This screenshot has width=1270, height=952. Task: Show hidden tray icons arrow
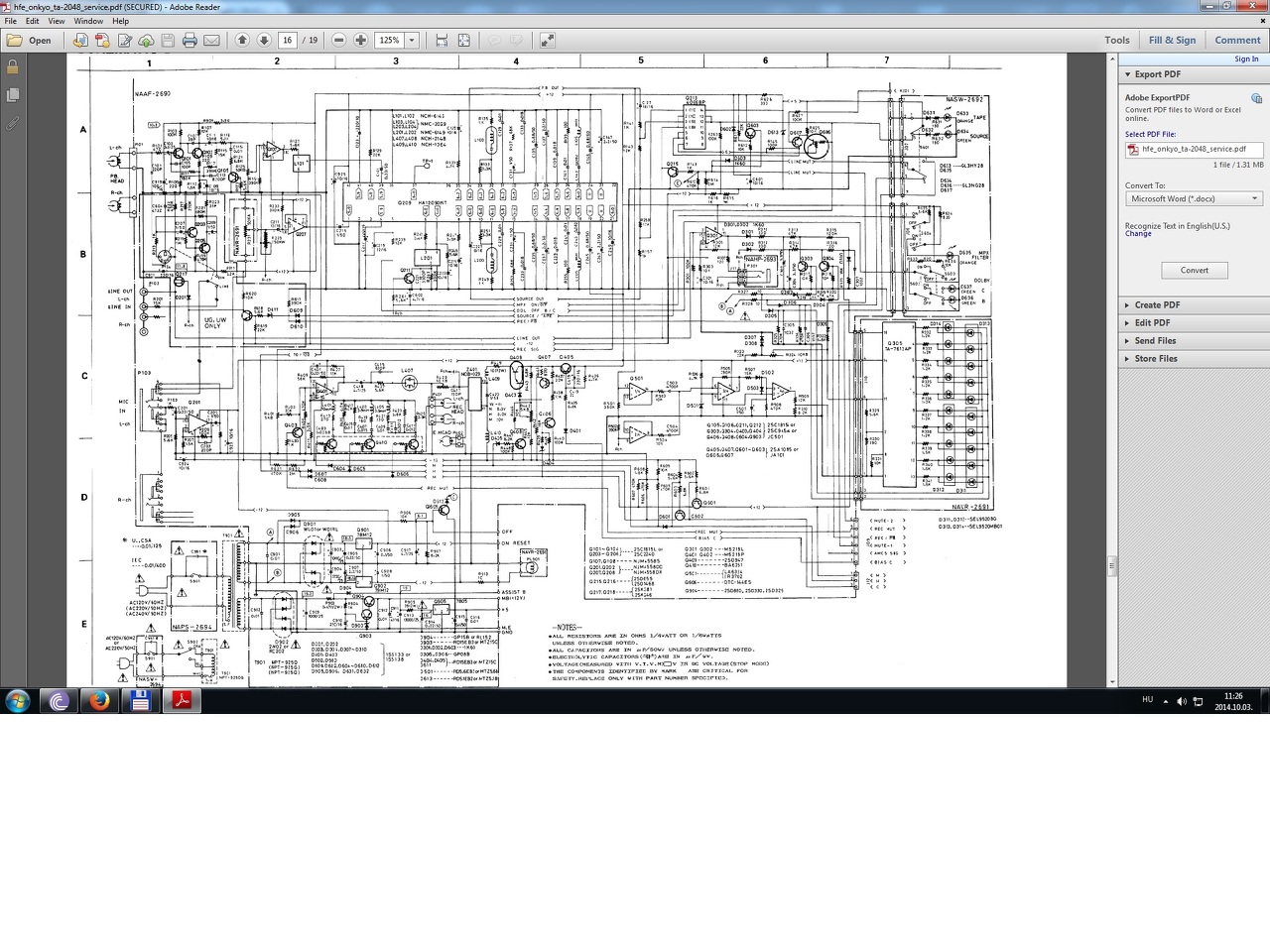tap(1165, 701)
